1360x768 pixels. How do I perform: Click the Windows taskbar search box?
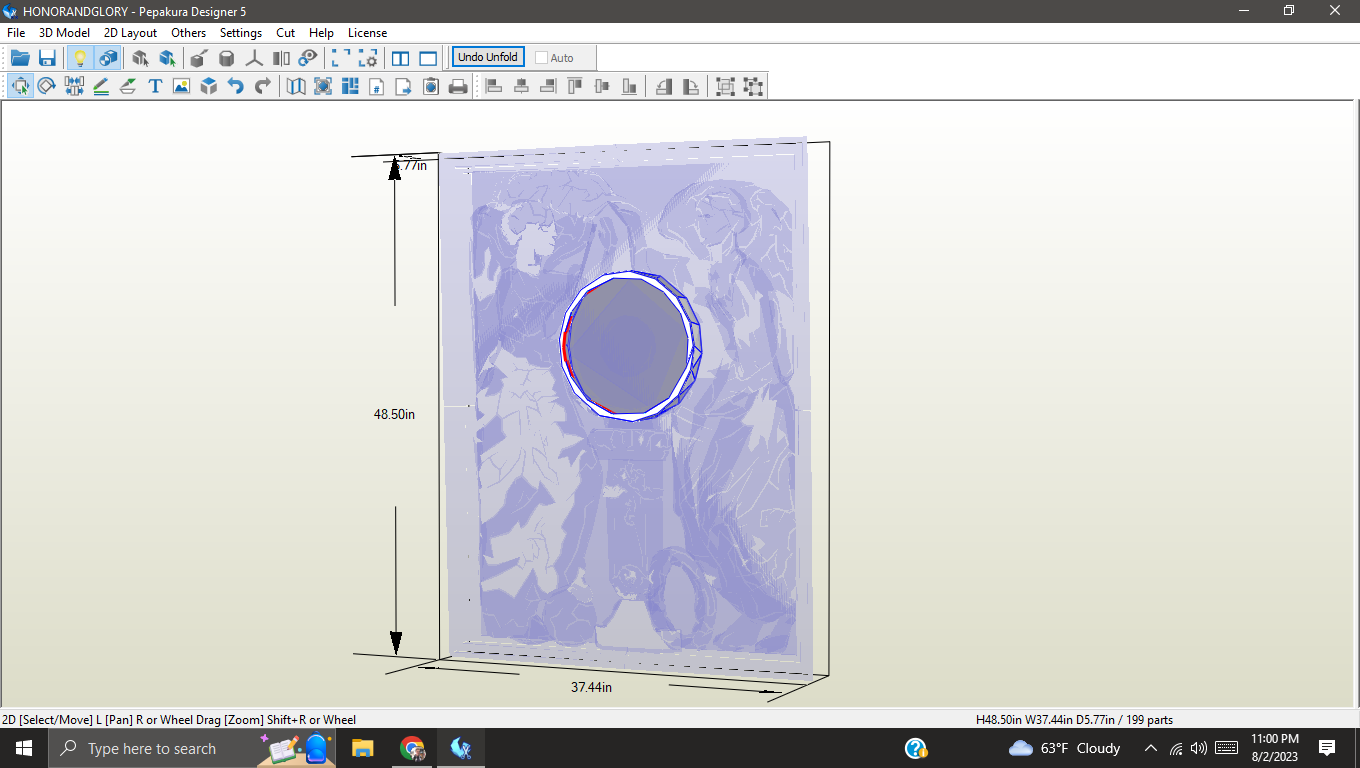(150, 748)
